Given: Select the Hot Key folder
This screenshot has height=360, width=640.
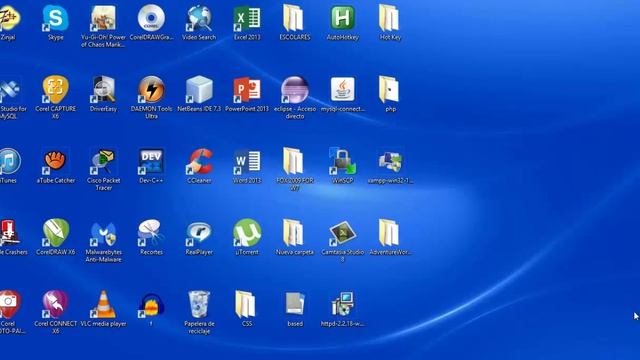Looking at the screenshot, I should click(389, 19).
